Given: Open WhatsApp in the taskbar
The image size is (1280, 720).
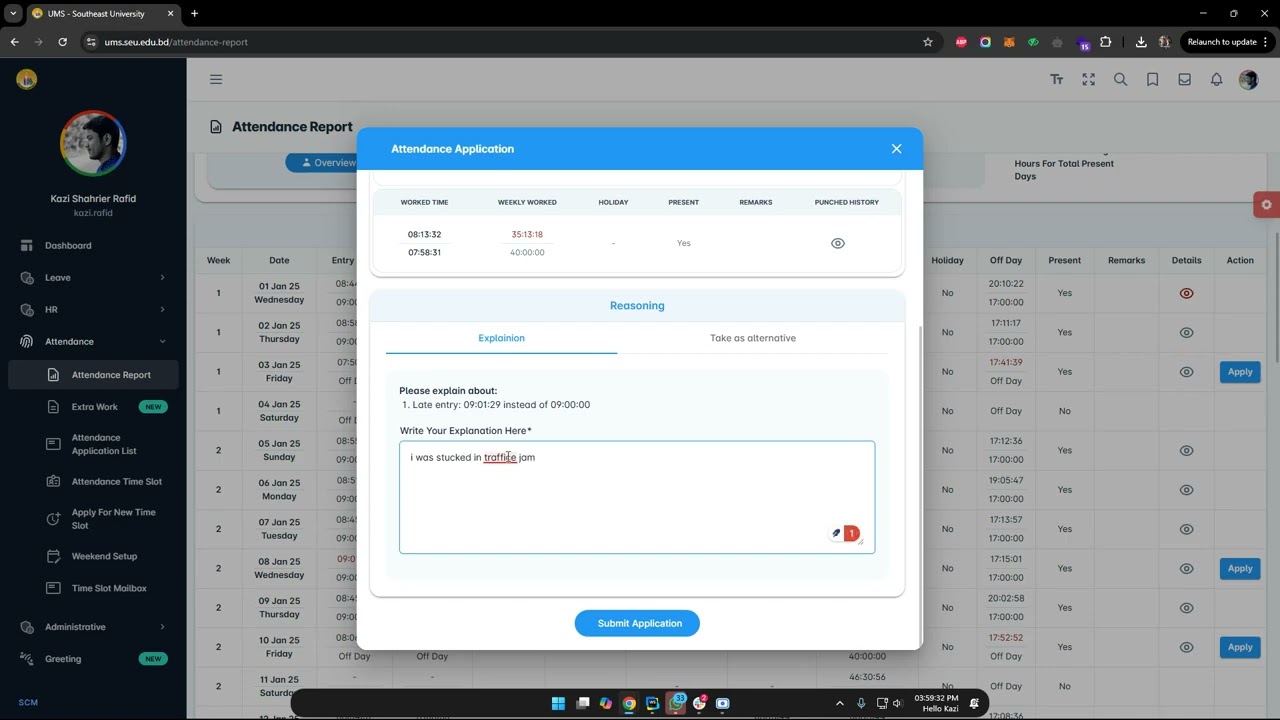Looking at the screenshot, I should [677, 703].
